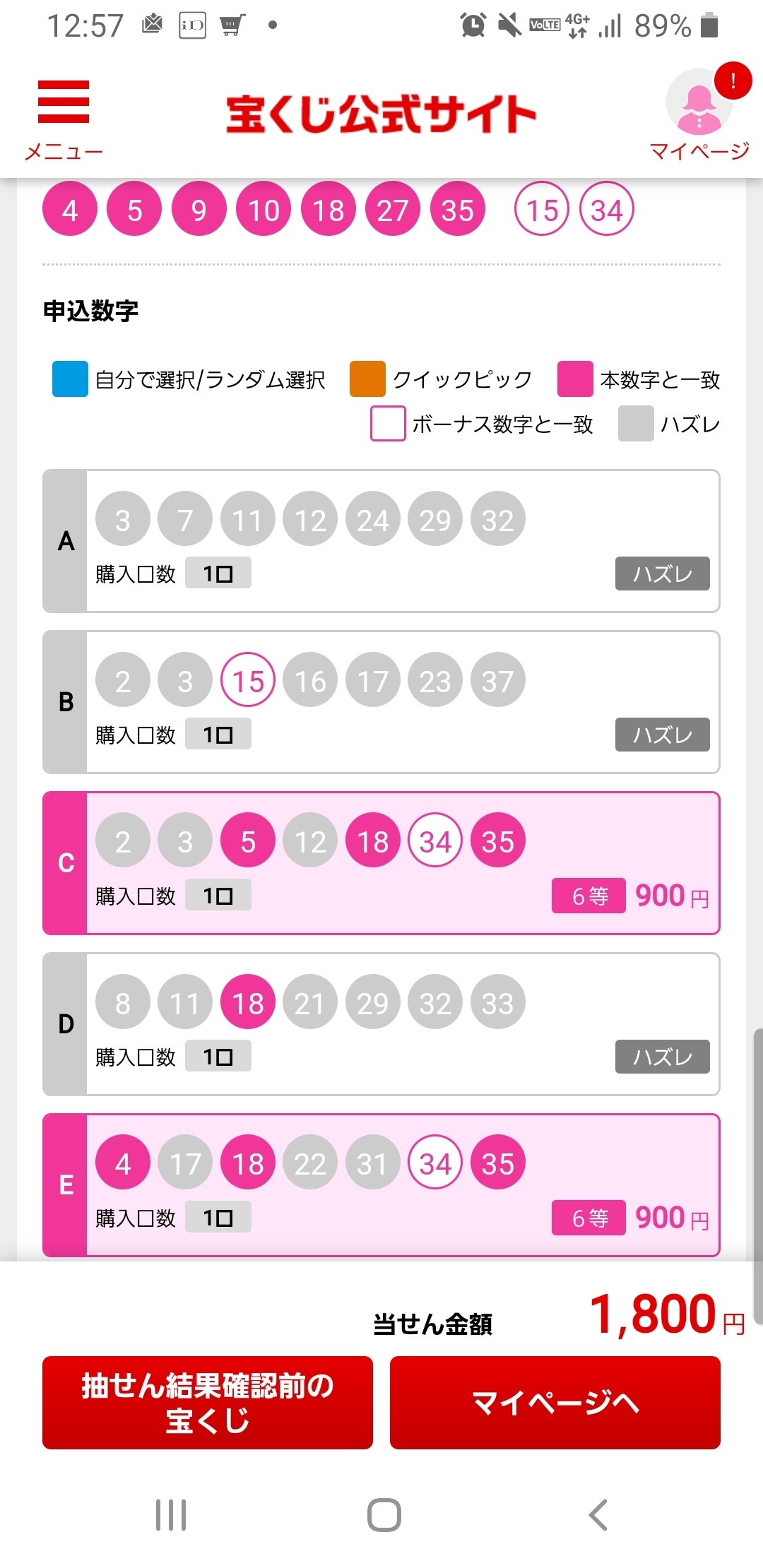The image size is (763, 1568).
Task: Tap winning number 27 in the draw results
Action: [392, 210]
